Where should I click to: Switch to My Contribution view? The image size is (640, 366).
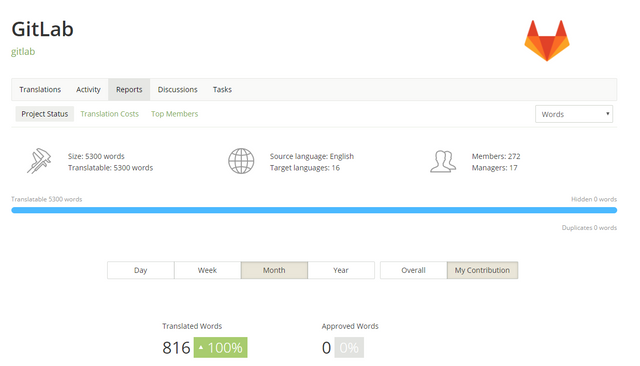pyautogui.click(x=482, y=270)
